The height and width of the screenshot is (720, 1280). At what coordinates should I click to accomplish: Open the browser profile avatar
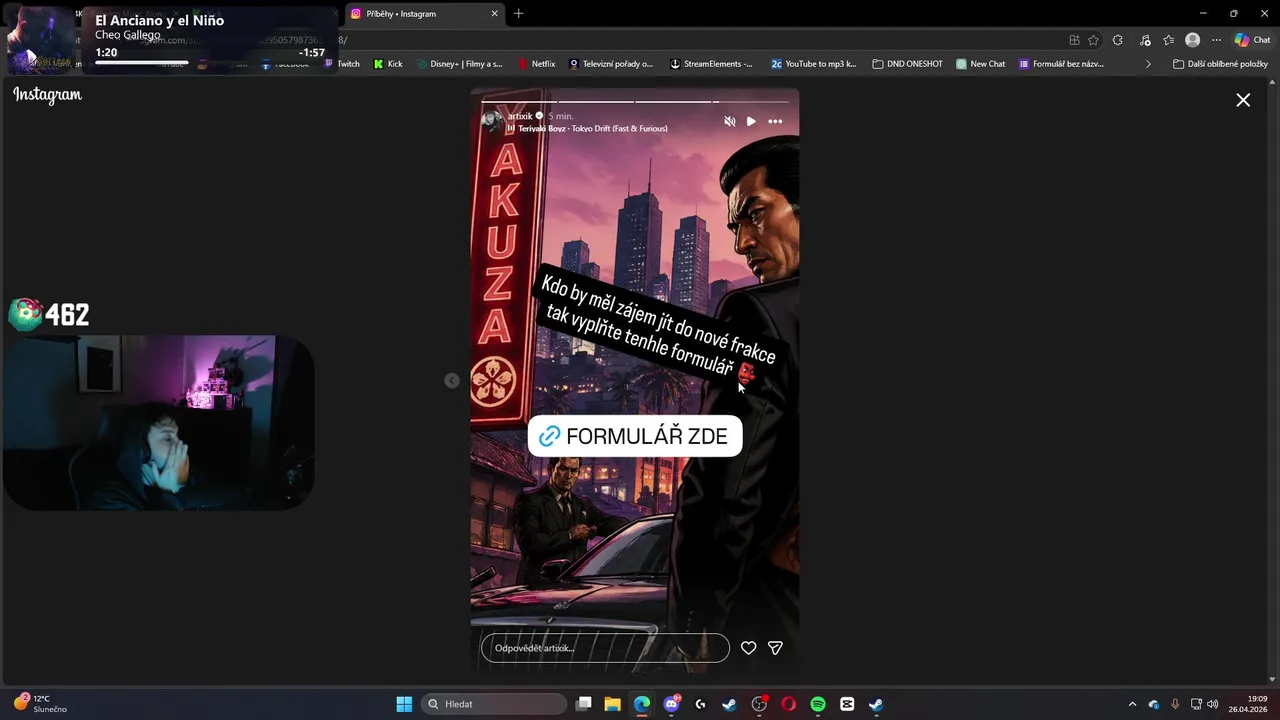point(1192,40)
